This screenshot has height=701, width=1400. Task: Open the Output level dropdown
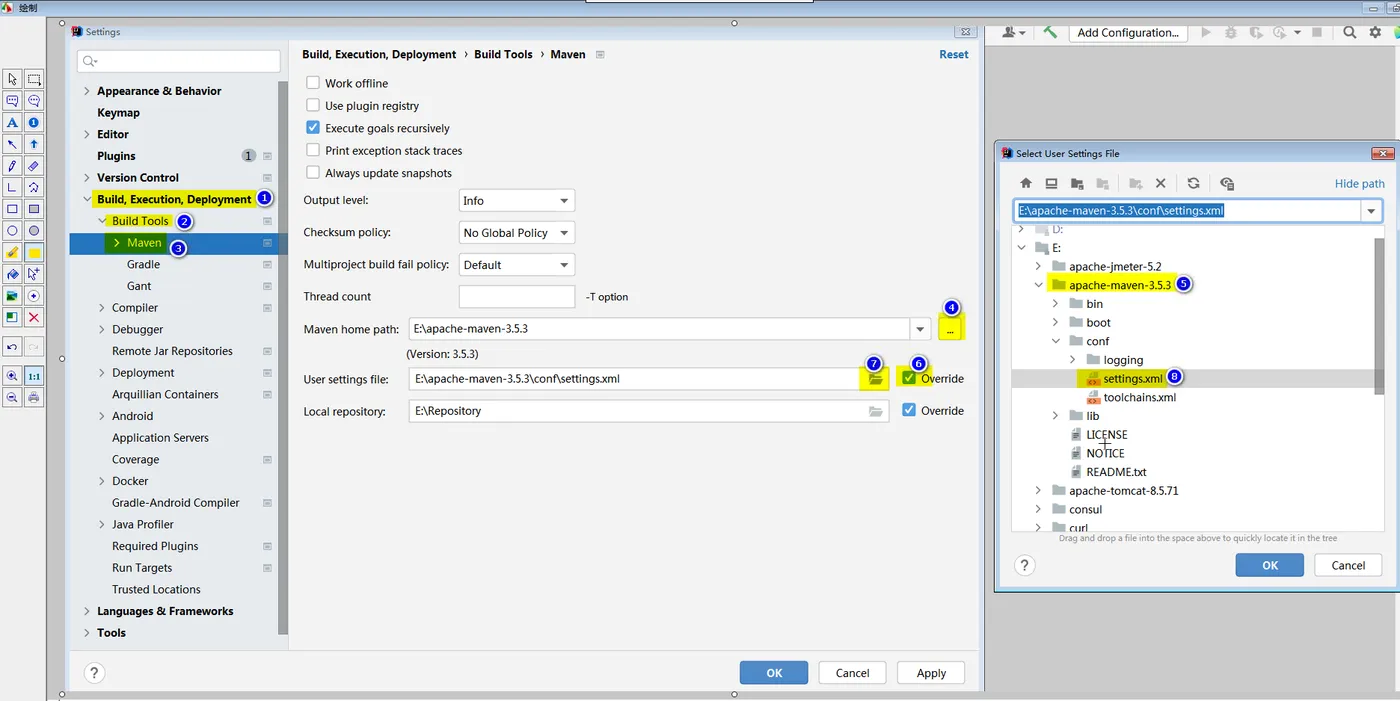click(517, 201)
